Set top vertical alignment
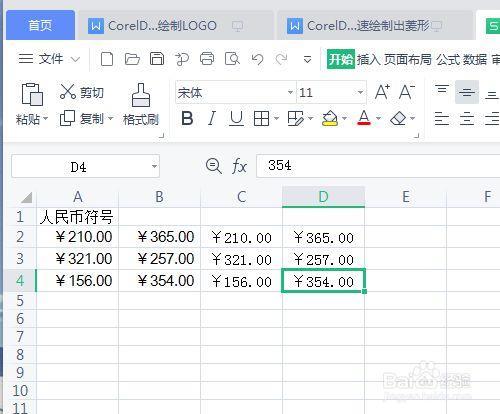This screenshot has height=414, width=500. (442, 91)
